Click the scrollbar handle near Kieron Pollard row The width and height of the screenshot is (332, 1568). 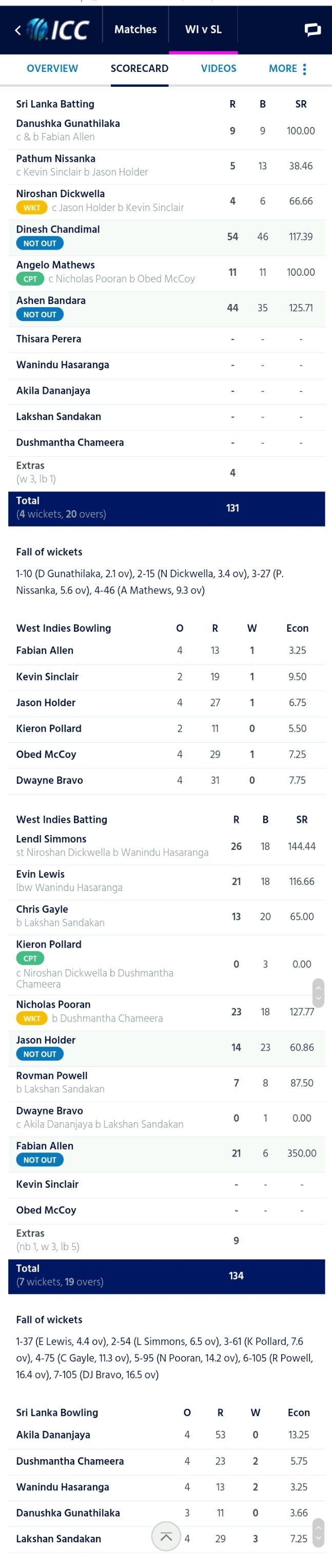[x=318, y=993]
